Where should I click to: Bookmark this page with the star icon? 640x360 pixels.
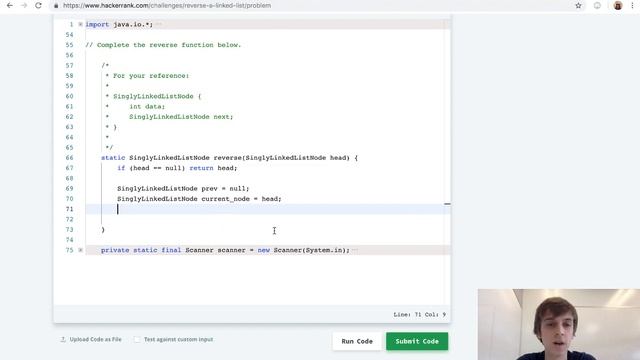coord(578,6)
